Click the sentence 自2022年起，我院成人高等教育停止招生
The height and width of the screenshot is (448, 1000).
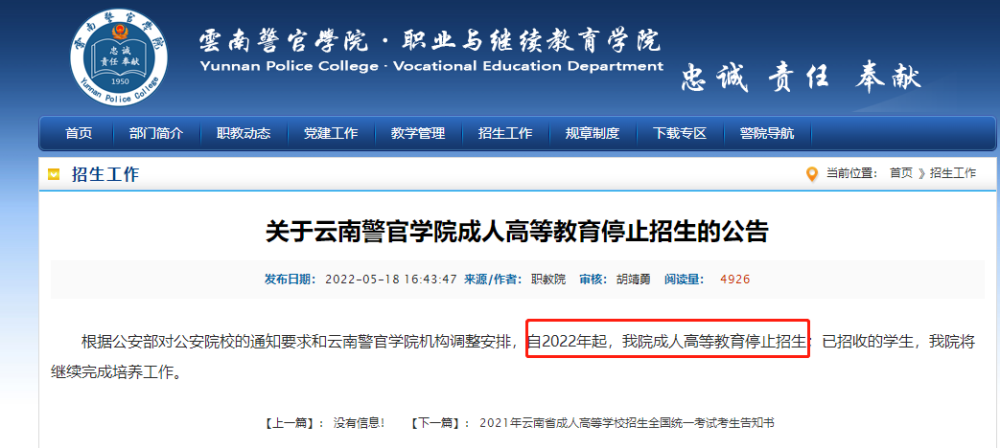click(x=667, y=341)
